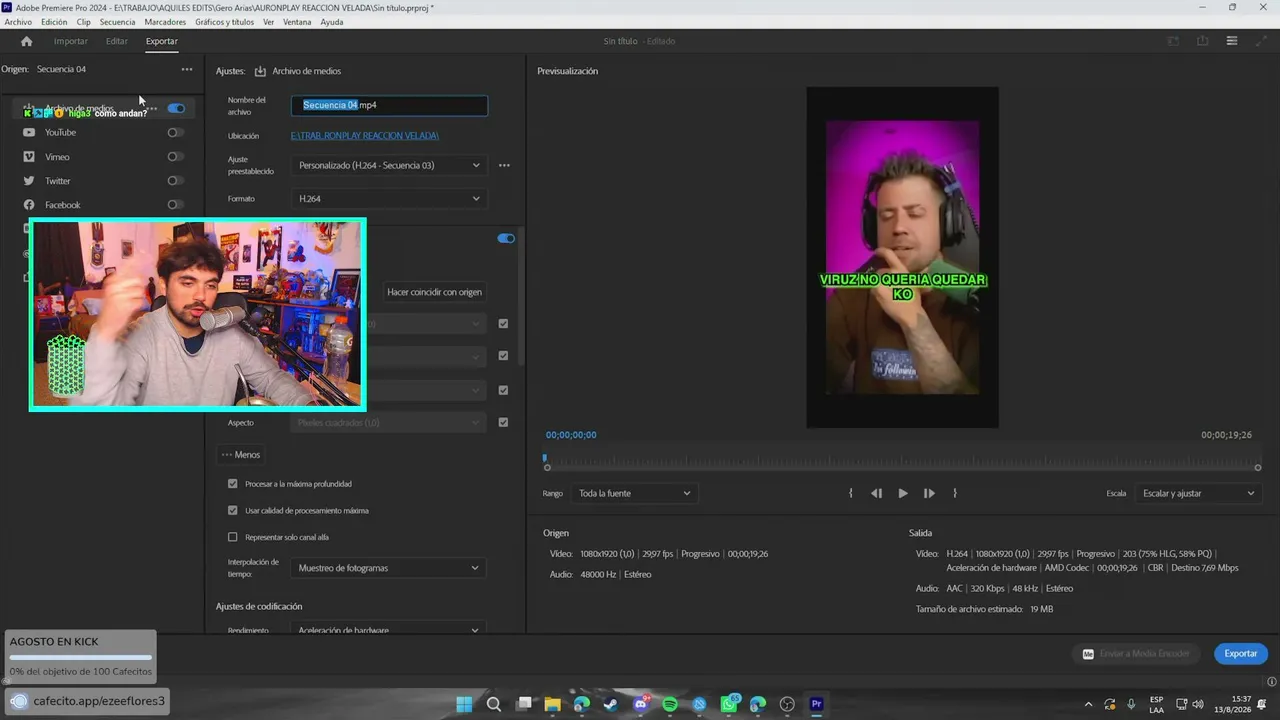Open the Archivo menu

18,22
